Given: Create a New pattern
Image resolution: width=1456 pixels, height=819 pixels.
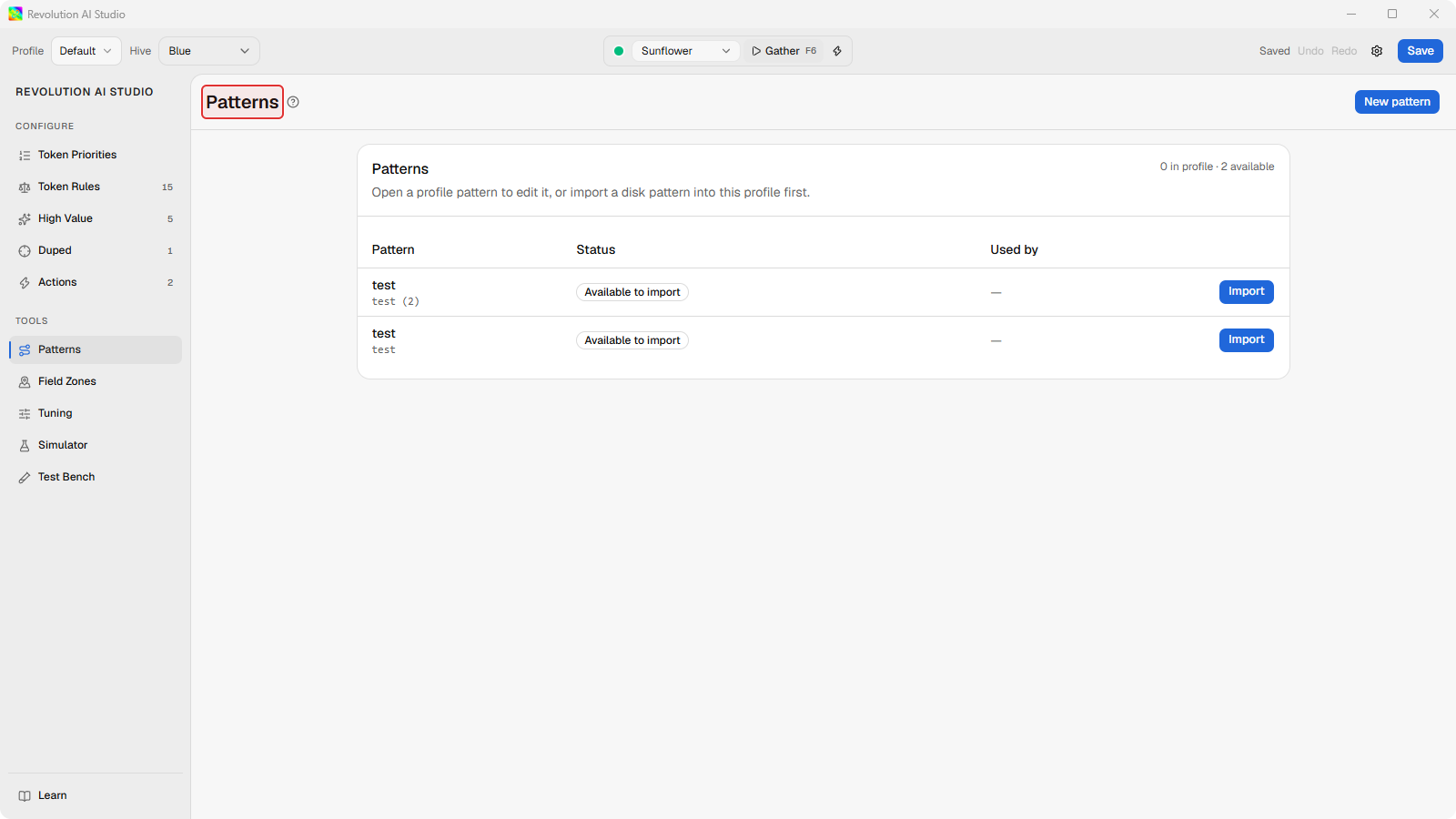Looking at the screenshot, I should point(1397,102).
